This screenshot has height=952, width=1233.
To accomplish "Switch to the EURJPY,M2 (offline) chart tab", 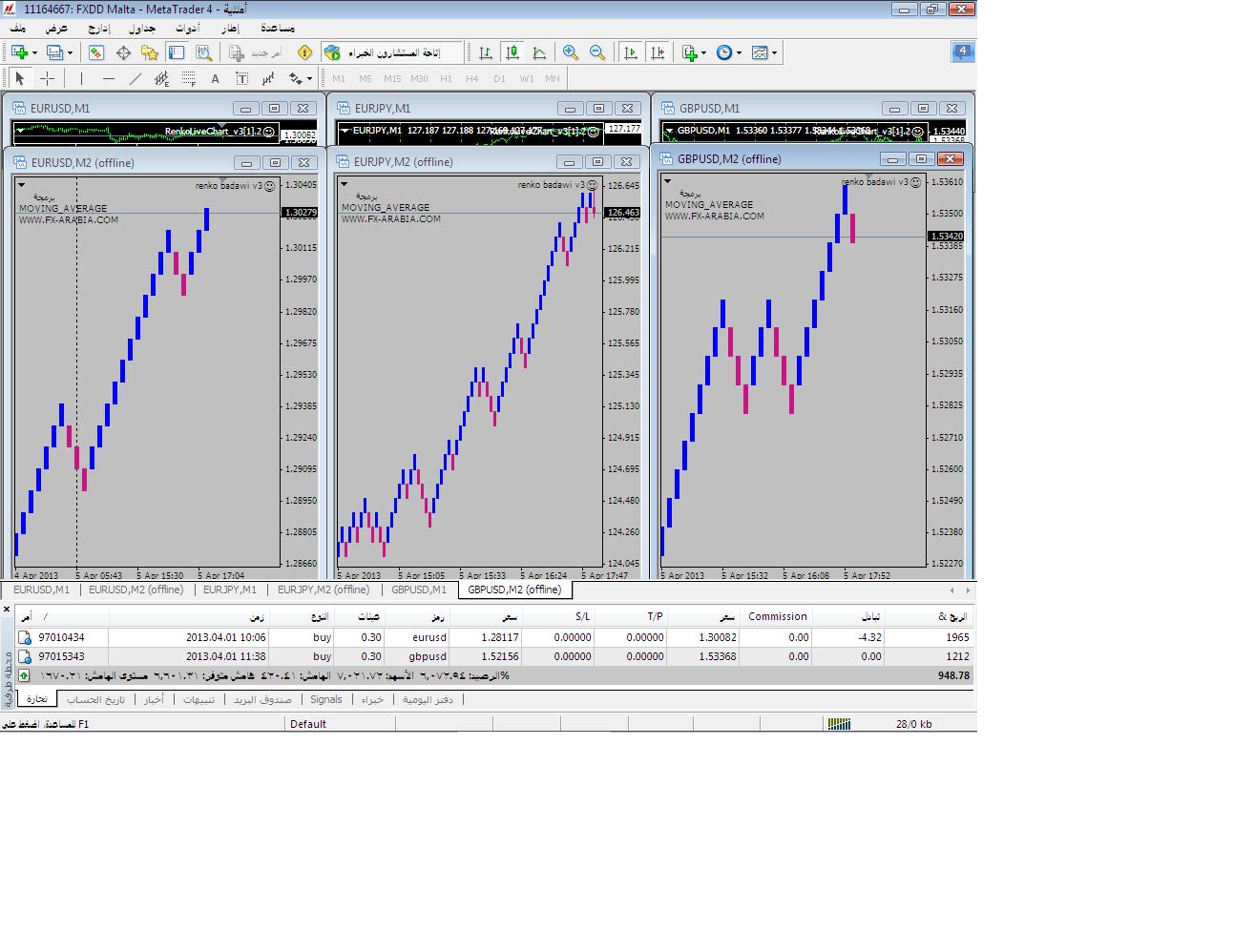I will tap(324, 590).
